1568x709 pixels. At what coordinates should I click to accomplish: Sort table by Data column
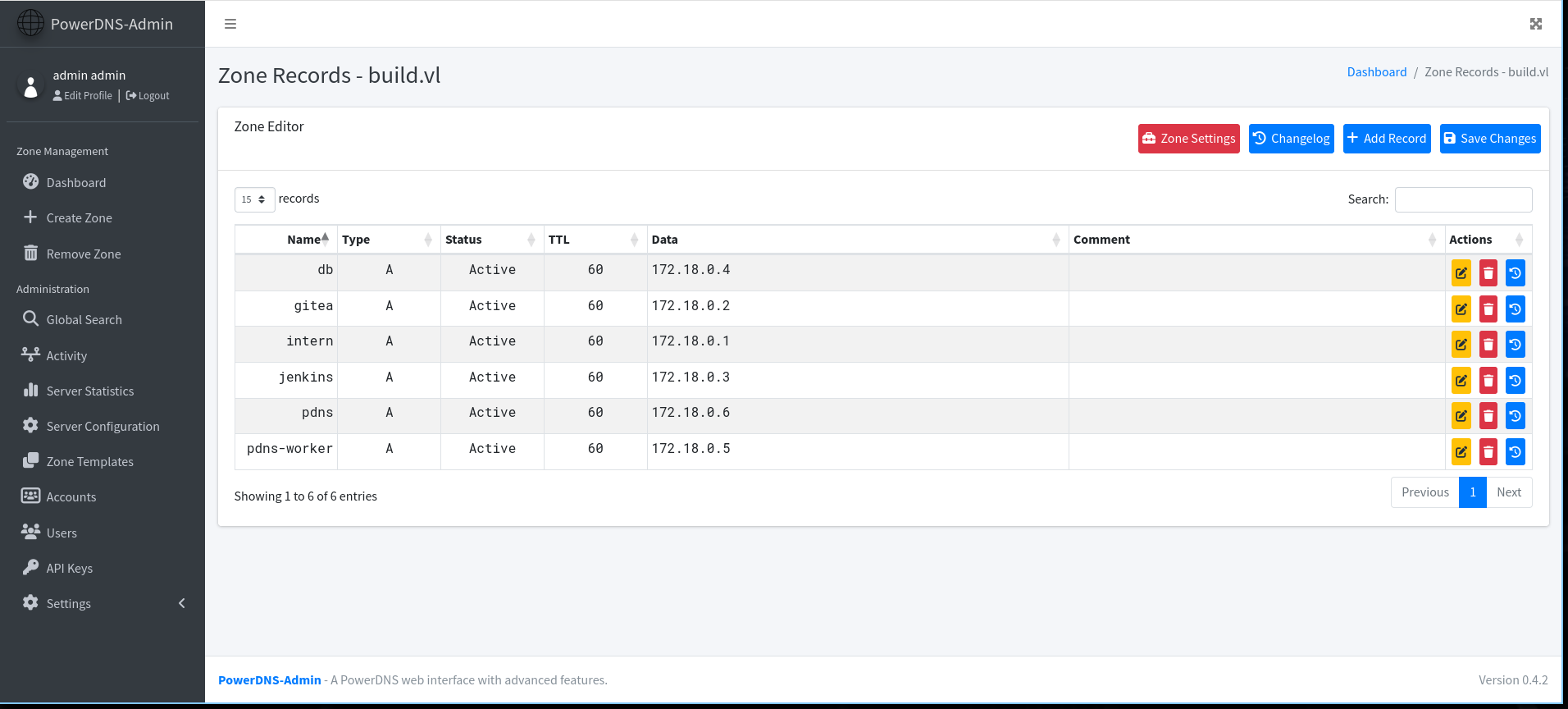(x=858, y=240)
